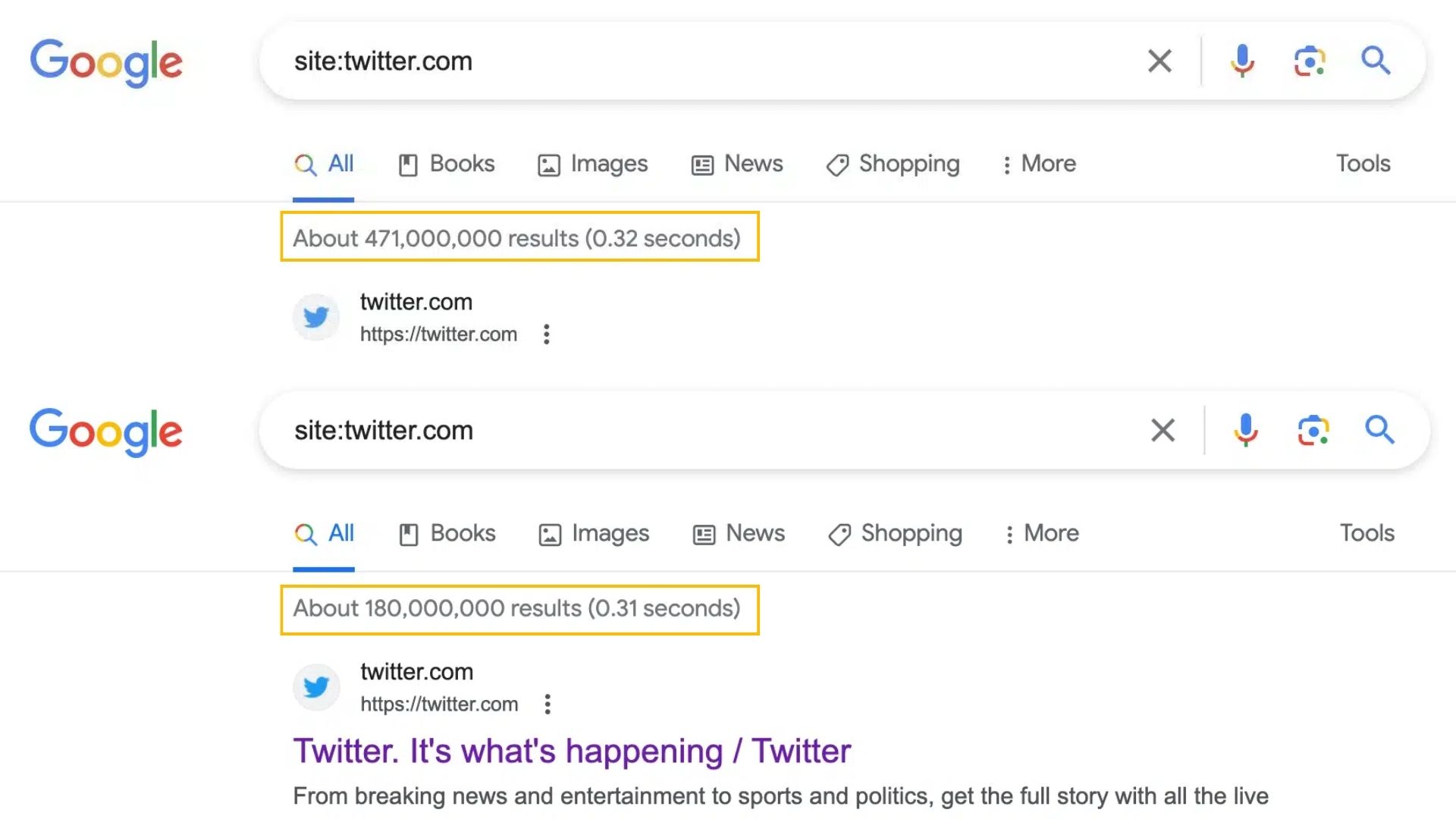
Task: Open the Books tab in the top results
Action: [447, 164]
